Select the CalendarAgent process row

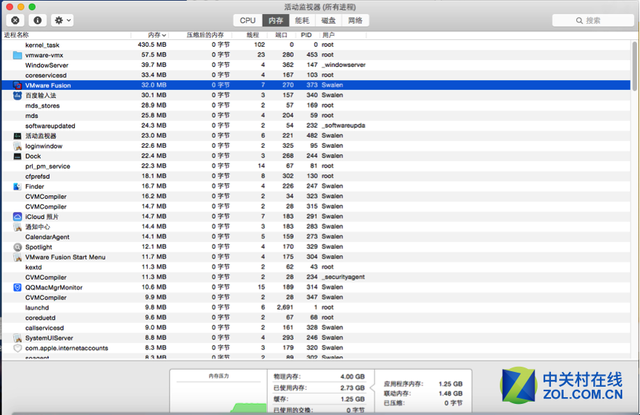tap(316, 237)
